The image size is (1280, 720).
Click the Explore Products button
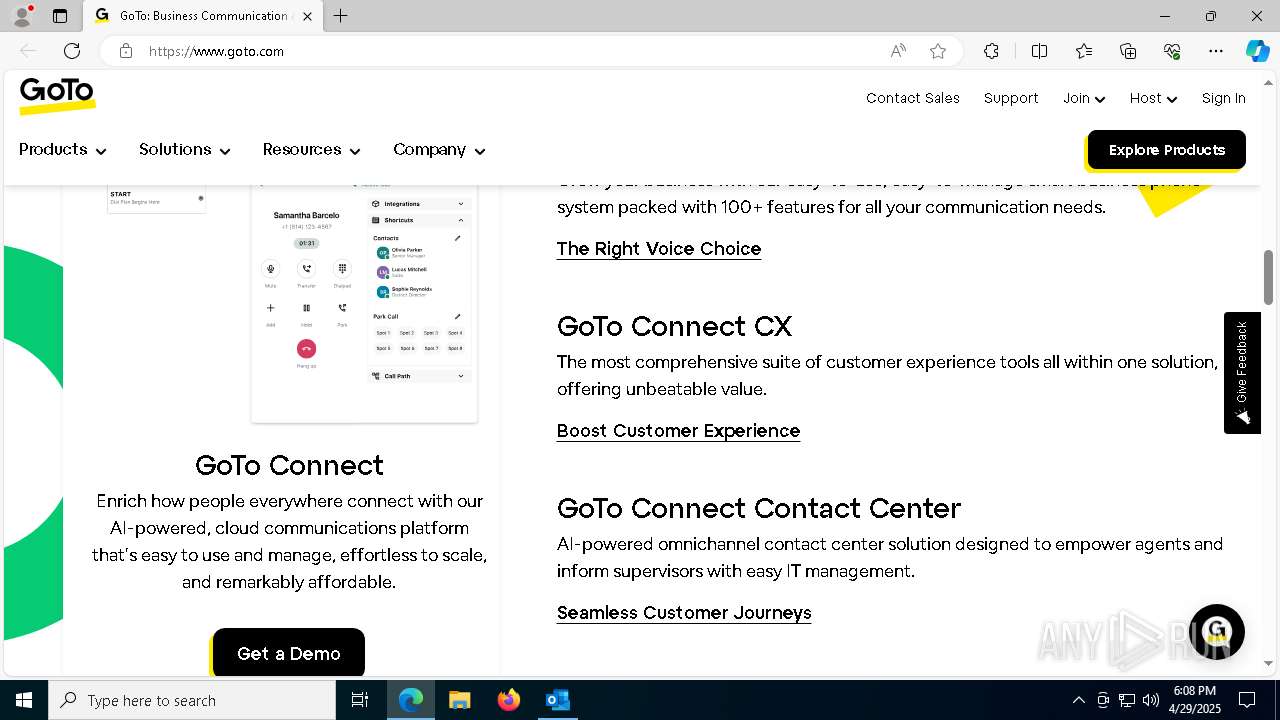[1166, 150]
